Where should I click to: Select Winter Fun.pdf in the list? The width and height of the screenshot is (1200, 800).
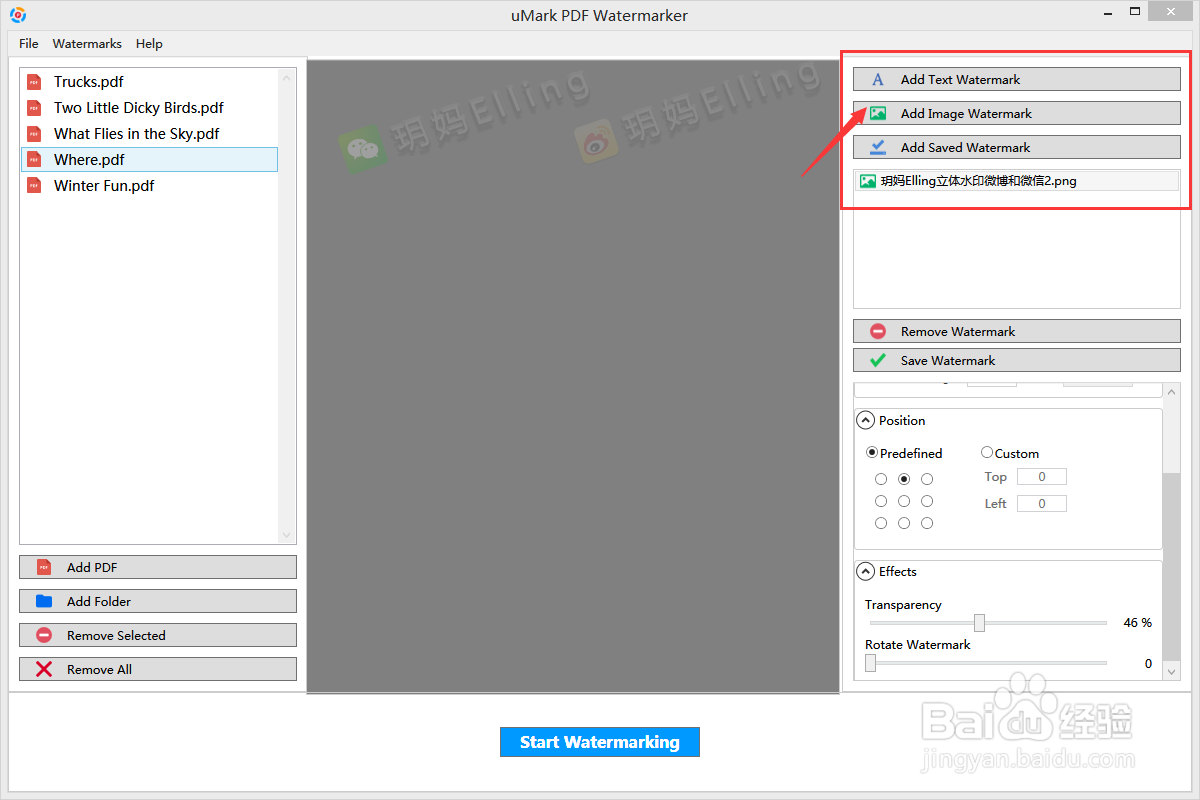tap(149, 186)
